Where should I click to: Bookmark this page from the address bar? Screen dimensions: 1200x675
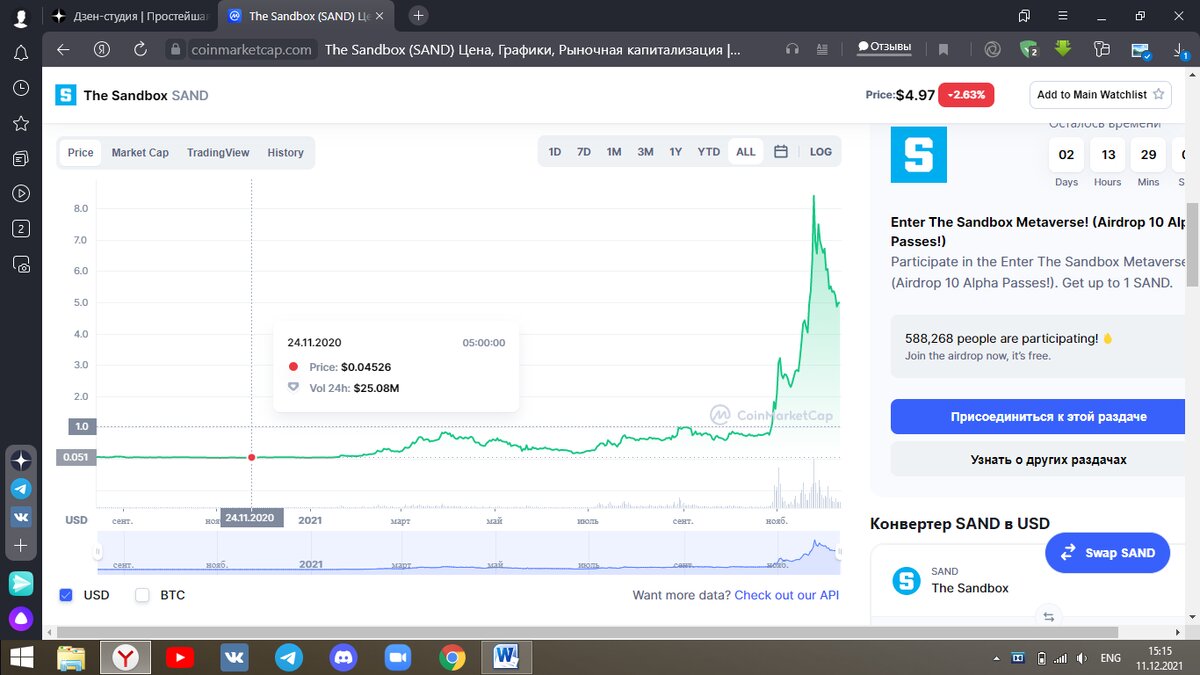pos(943,49)
